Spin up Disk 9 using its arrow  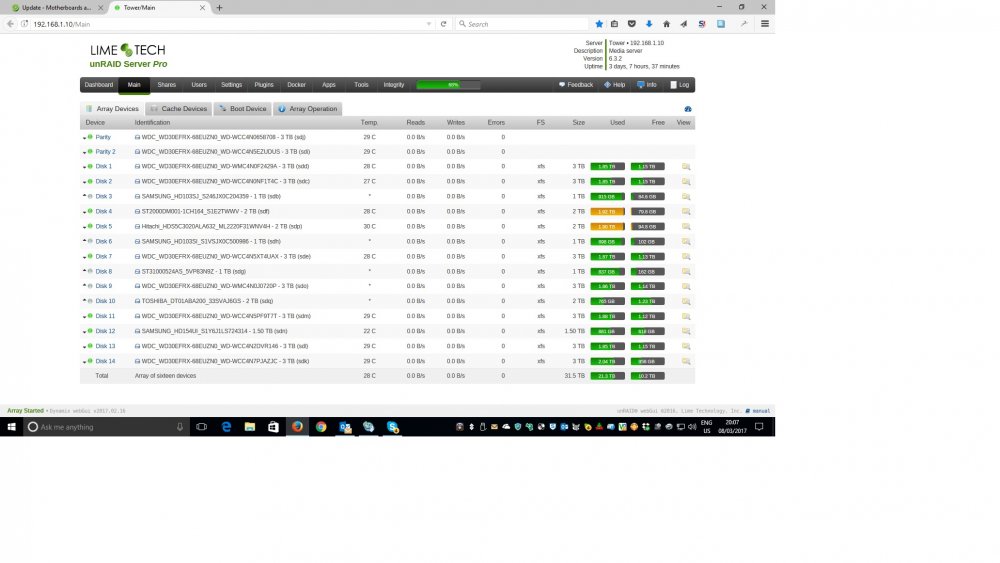tap(84, 285)
